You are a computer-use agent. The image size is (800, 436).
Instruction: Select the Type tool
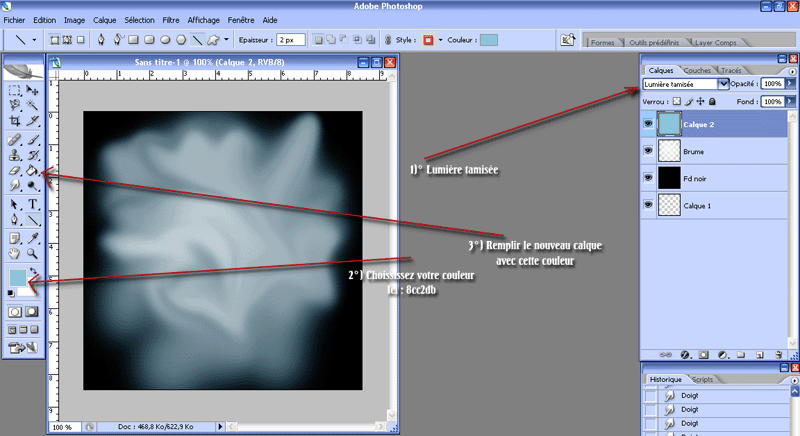click(33, 204)
